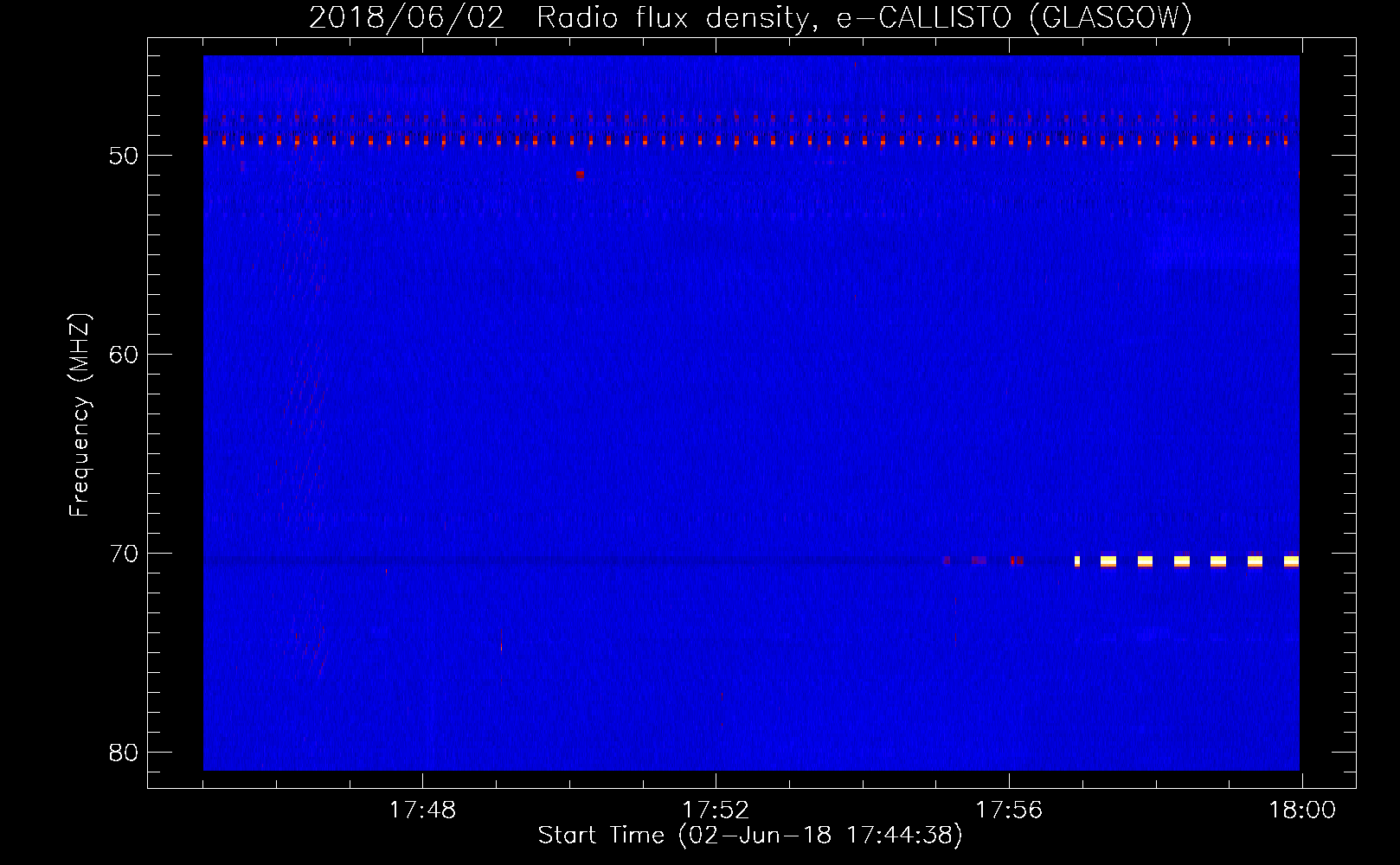The width and height of the screenshot is (1400, 865).
Task: Click the 'Frequency (MHZ)' axis label
Action: [79, 415]
